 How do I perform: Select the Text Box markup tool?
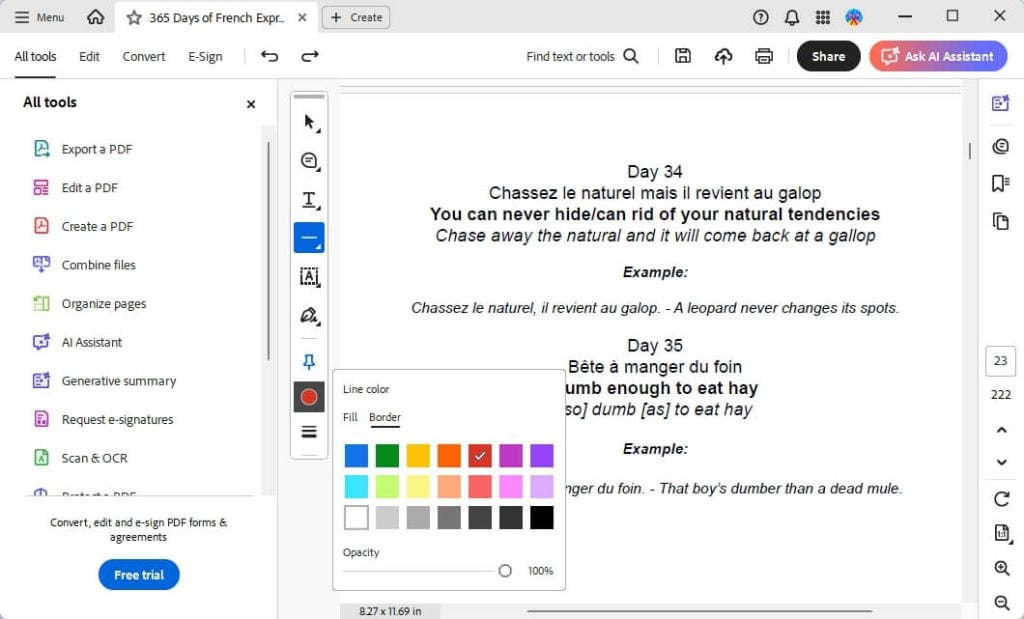click(309, 277)
